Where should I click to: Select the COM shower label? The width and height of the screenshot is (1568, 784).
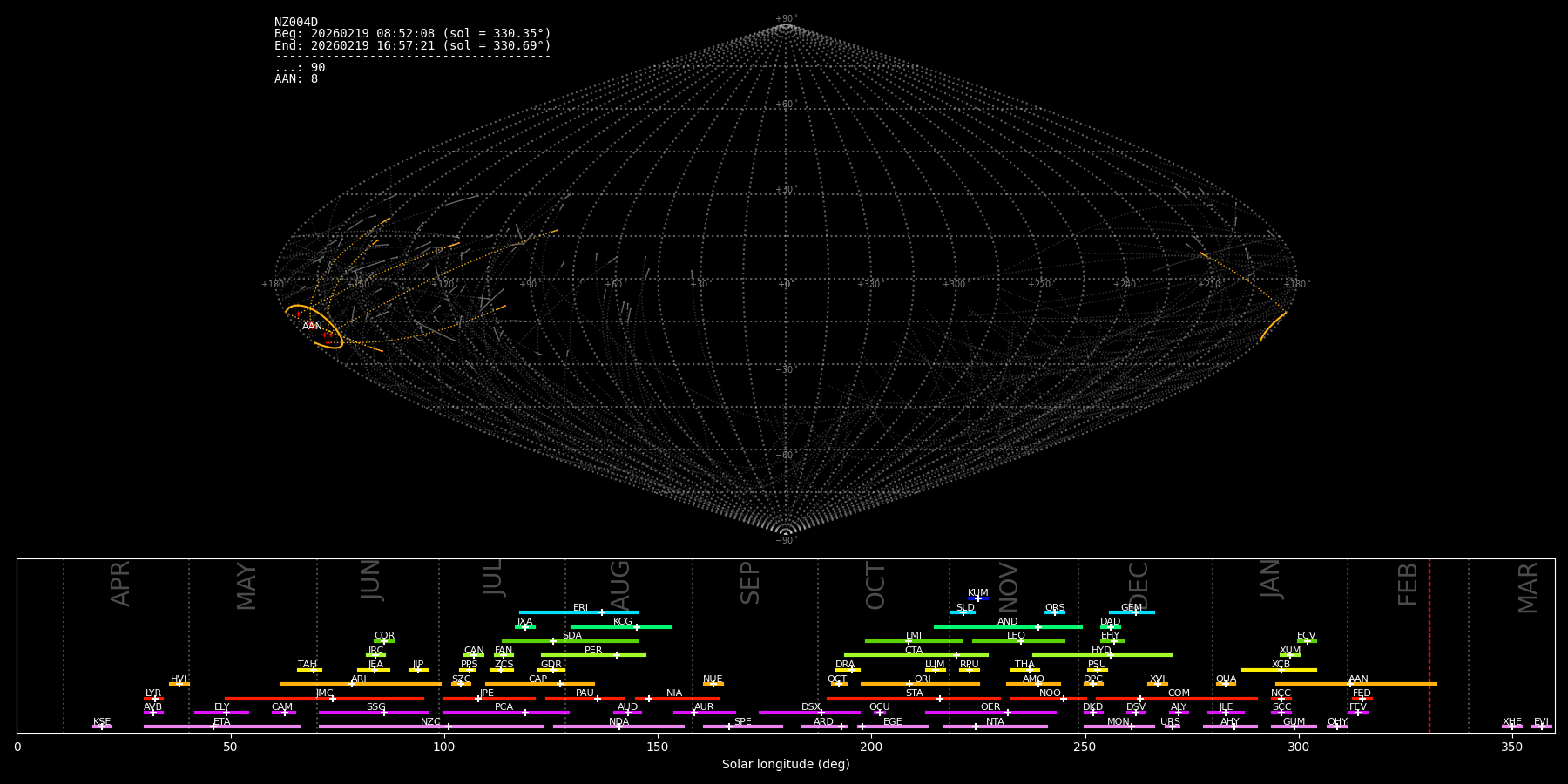click(x=1179, y=693)
